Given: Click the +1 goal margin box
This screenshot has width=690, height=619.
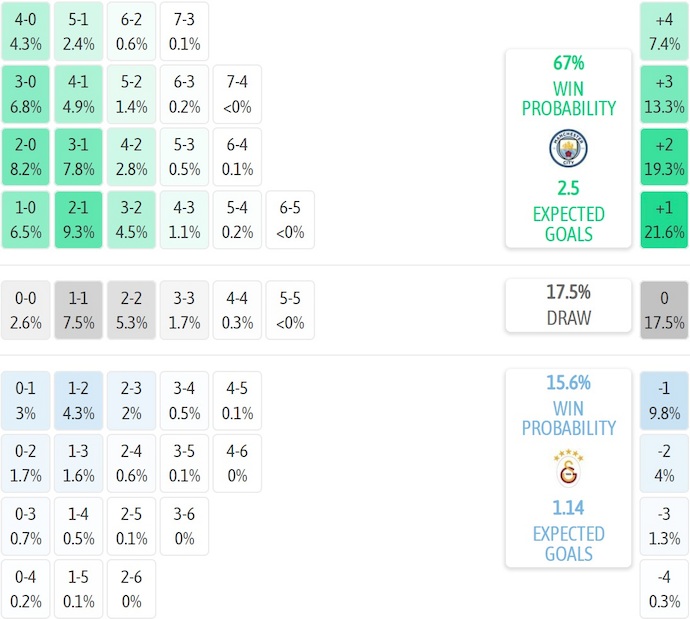Looking at the screenshot, I should [x=665, y=220].
